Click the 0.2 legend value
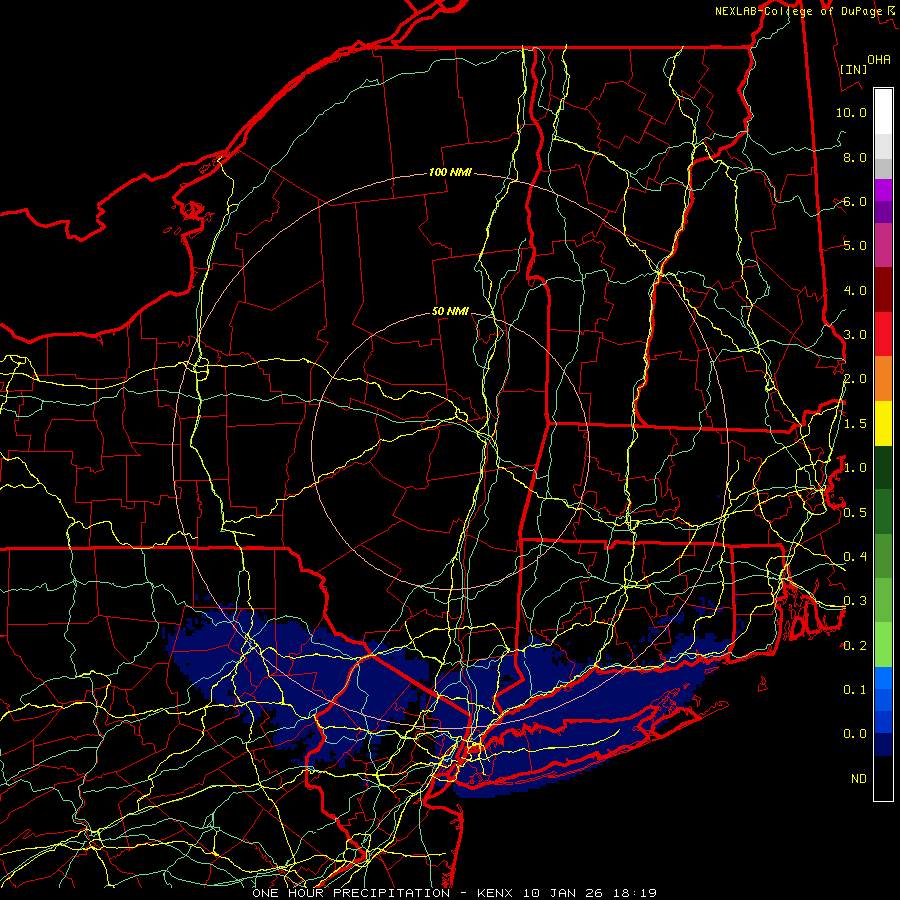This screenshot has width=900, height=900. [x=854, y=646]
